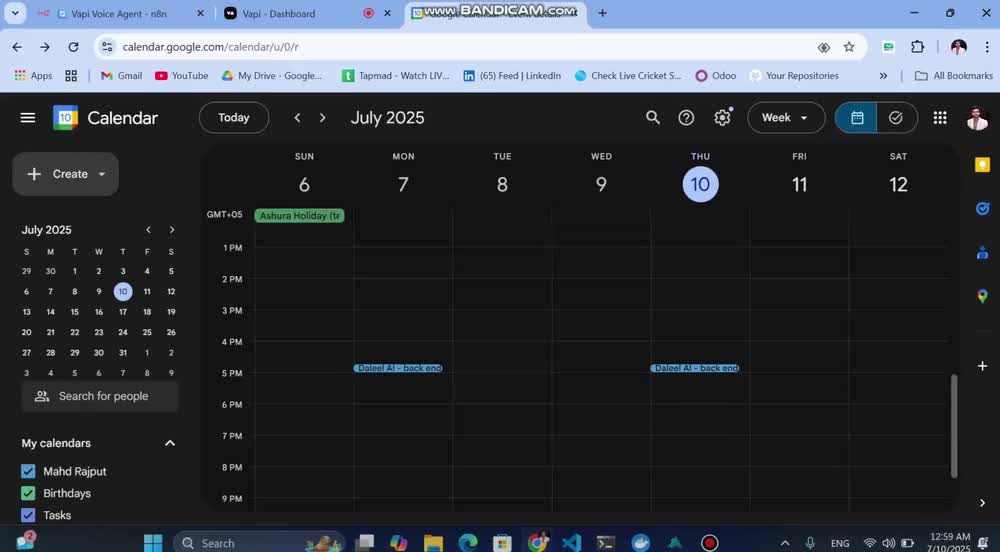Open tab search dropdown arrow
1000x552 pixels.
[x=15, y=13]
